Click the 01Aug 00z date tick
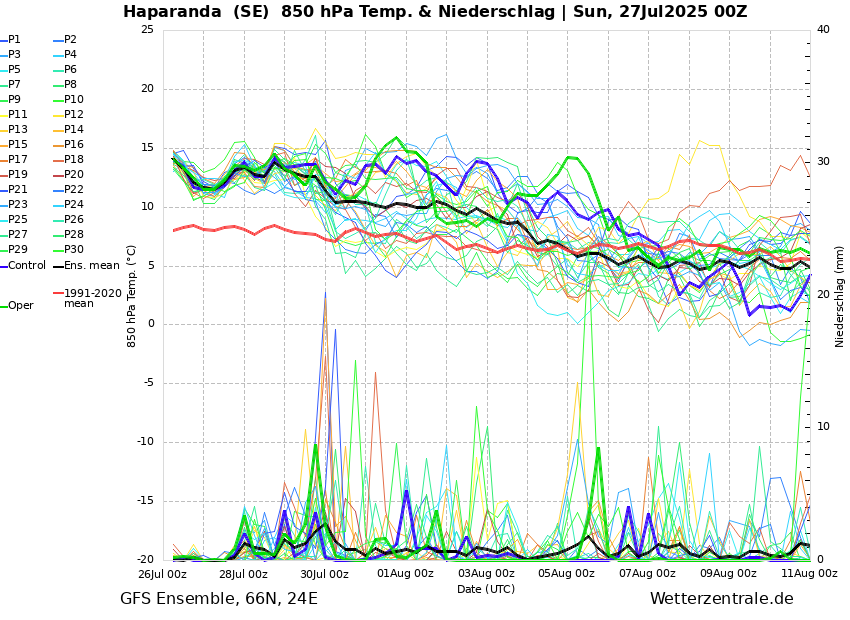 pyautogui.click(x=405, y=574)
